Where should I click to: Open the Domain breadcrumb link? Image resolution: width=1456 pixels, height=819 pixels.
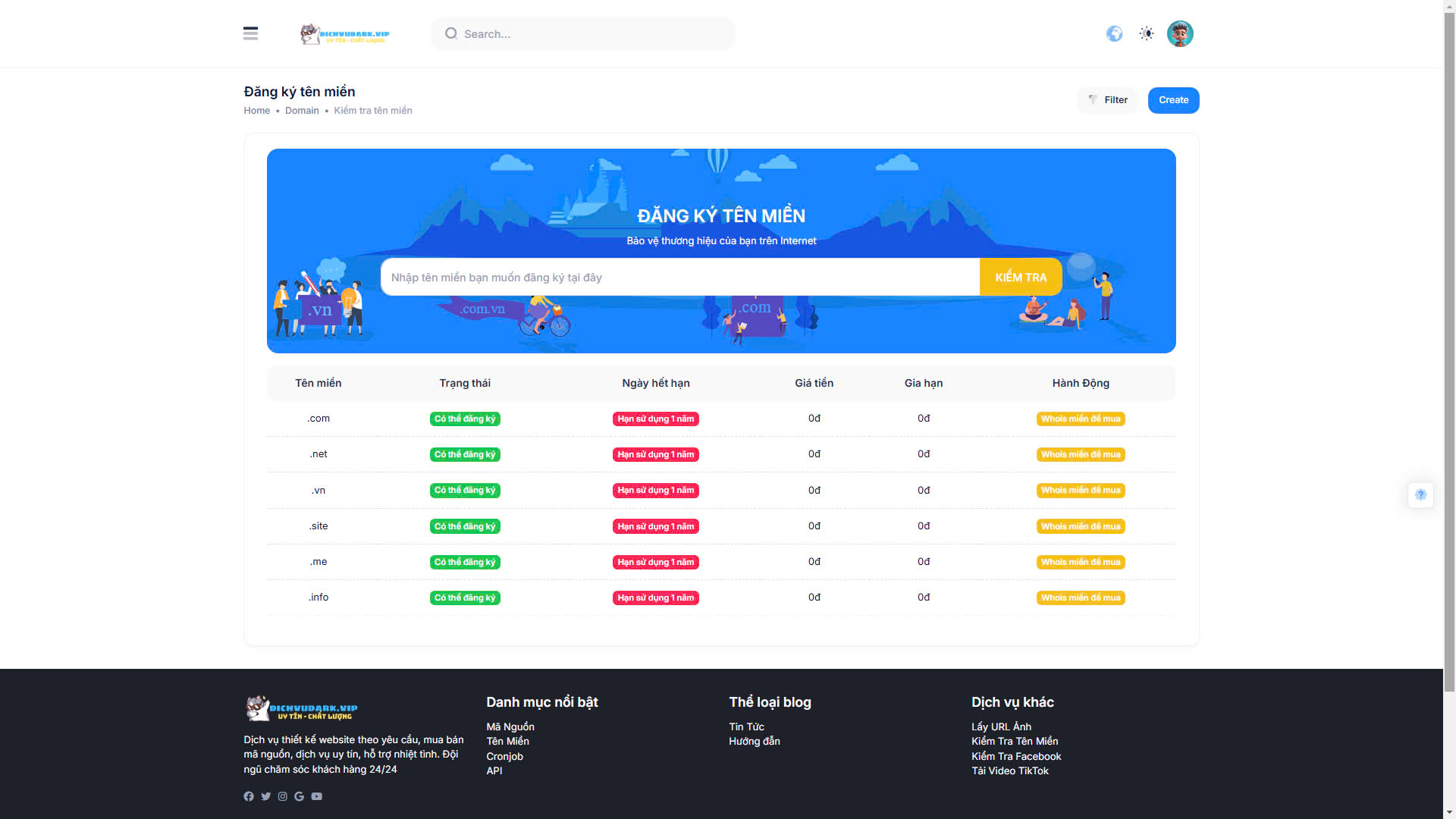pyautogui.click(x=302, y=111)
